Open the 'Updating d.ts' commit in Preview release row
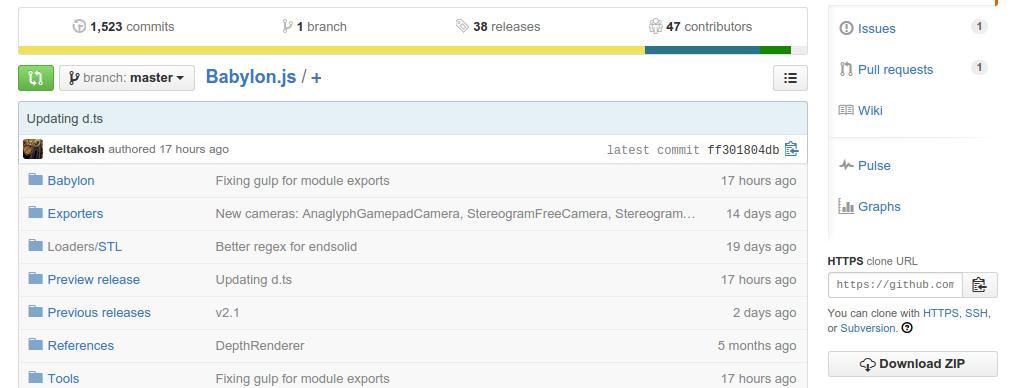This screenshot has width=1019, height=388. click(253, 280)
